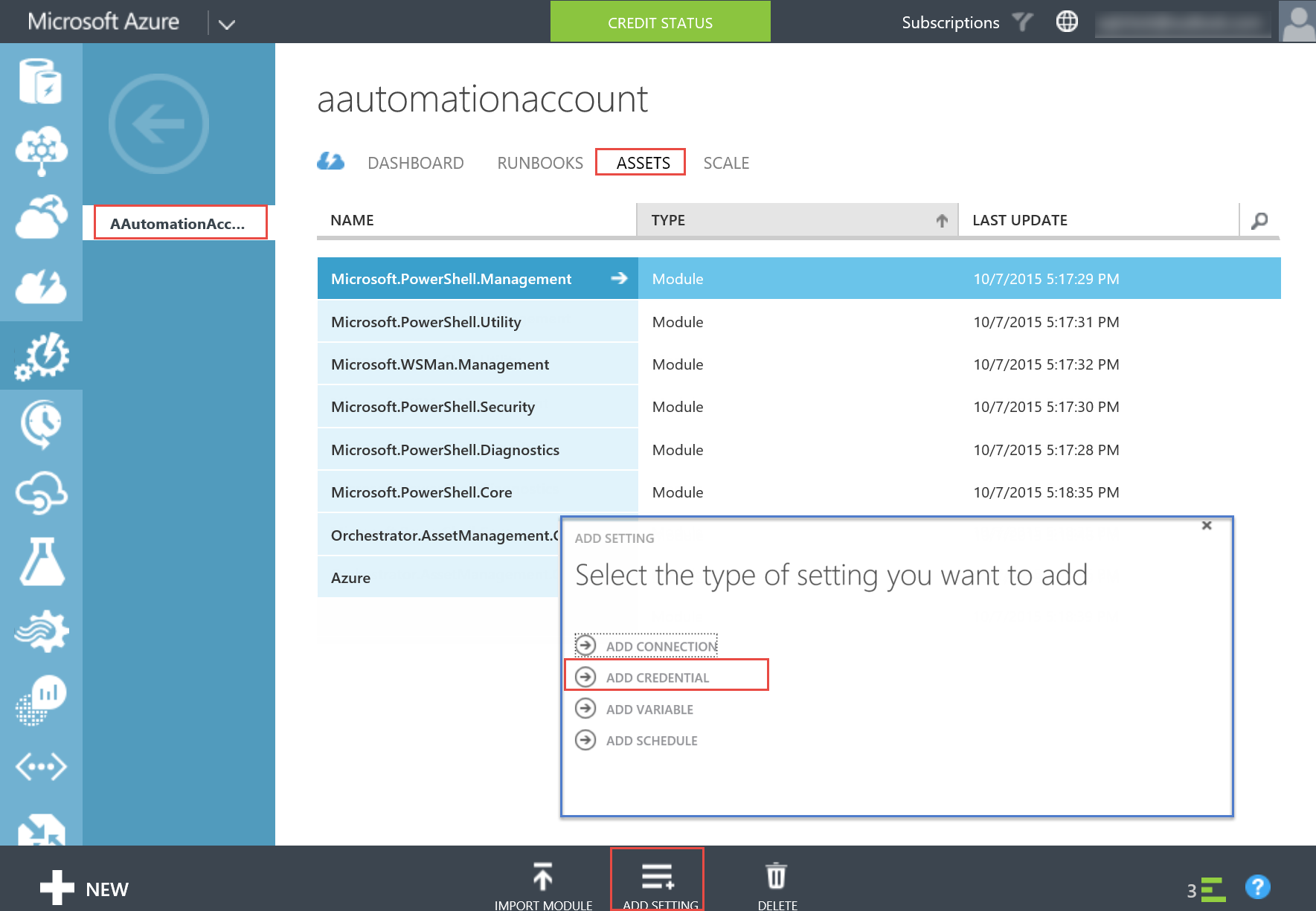The height and width of the screenshot is (911, 1316).
Task: Select the Azure module row
Action: 439,577
